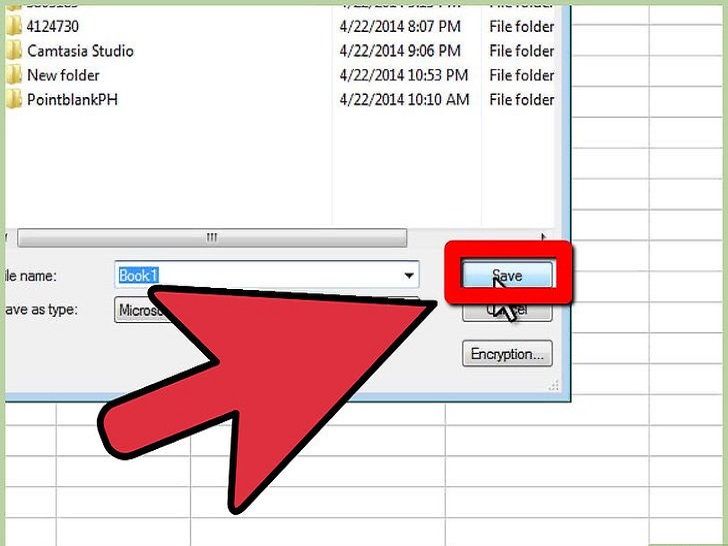The image size is (728, 546).
Task: Click the Save button
Action: (x=507, y=275)
